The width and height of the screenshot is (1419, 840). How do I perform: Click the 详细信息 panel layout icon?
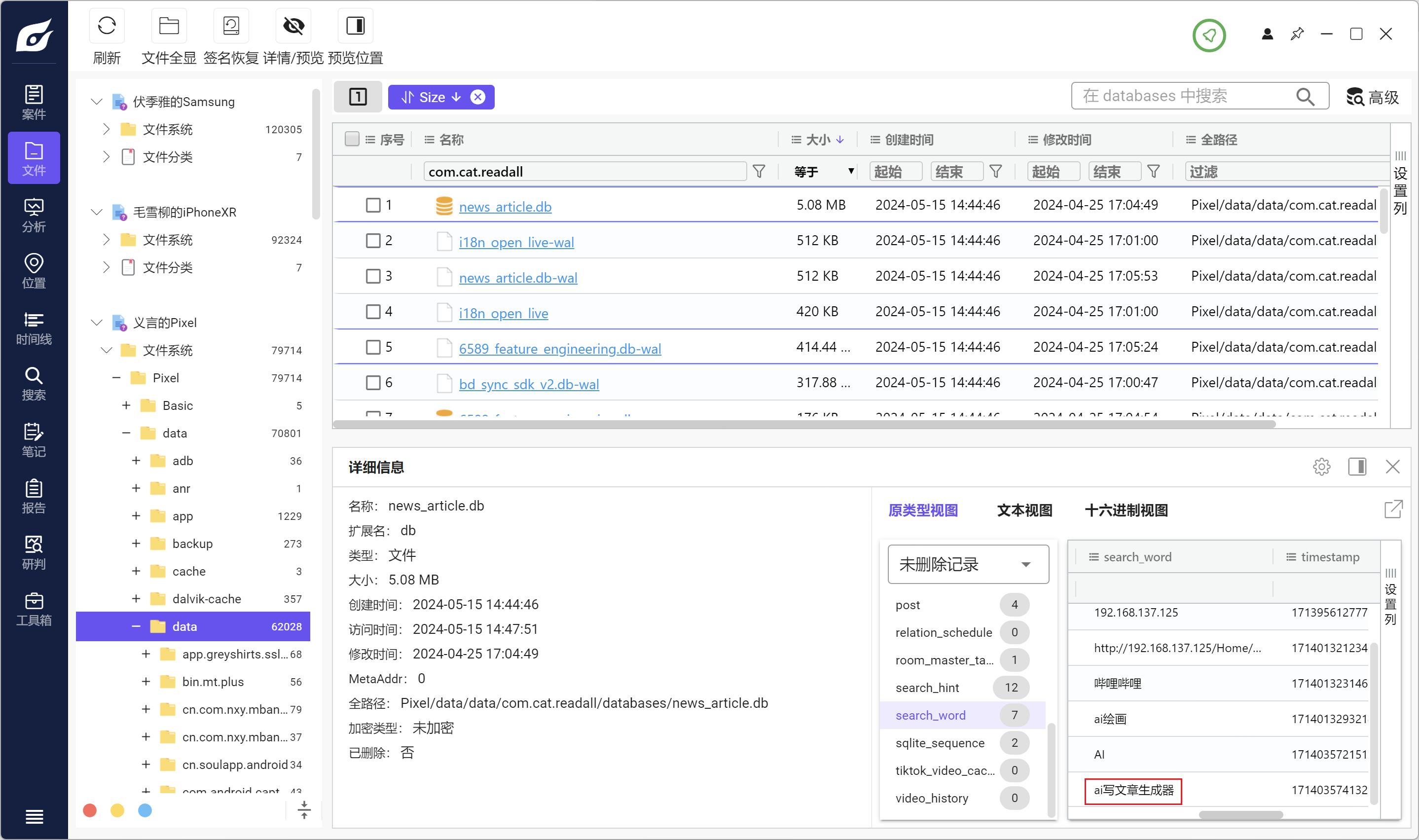click(1357, 467)
